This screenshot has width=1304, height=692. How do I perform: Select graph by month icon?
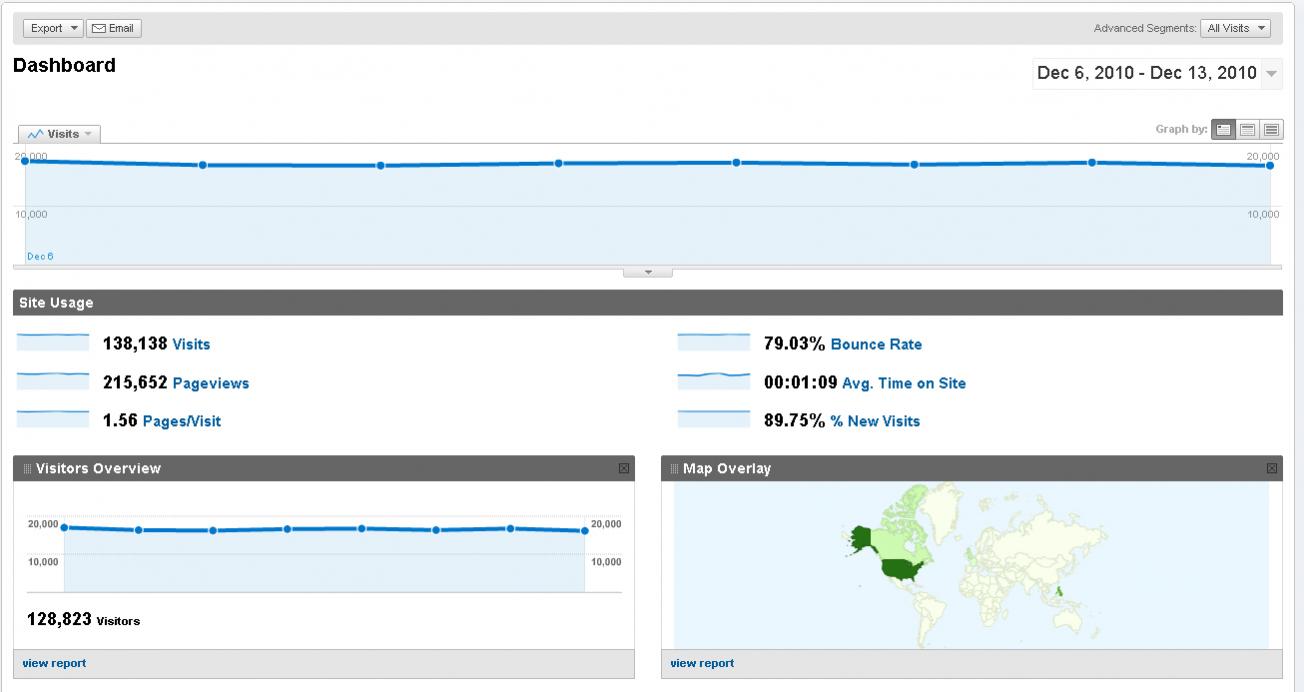1271,129
